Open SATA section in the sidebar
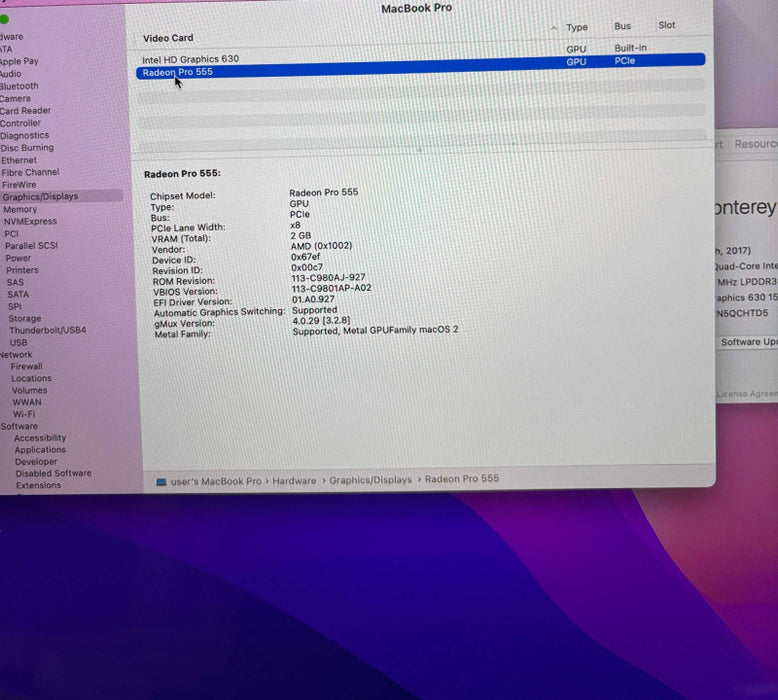The height and width of the screenshot is (700, 778). pyautogui.click(x=18, y=294)
